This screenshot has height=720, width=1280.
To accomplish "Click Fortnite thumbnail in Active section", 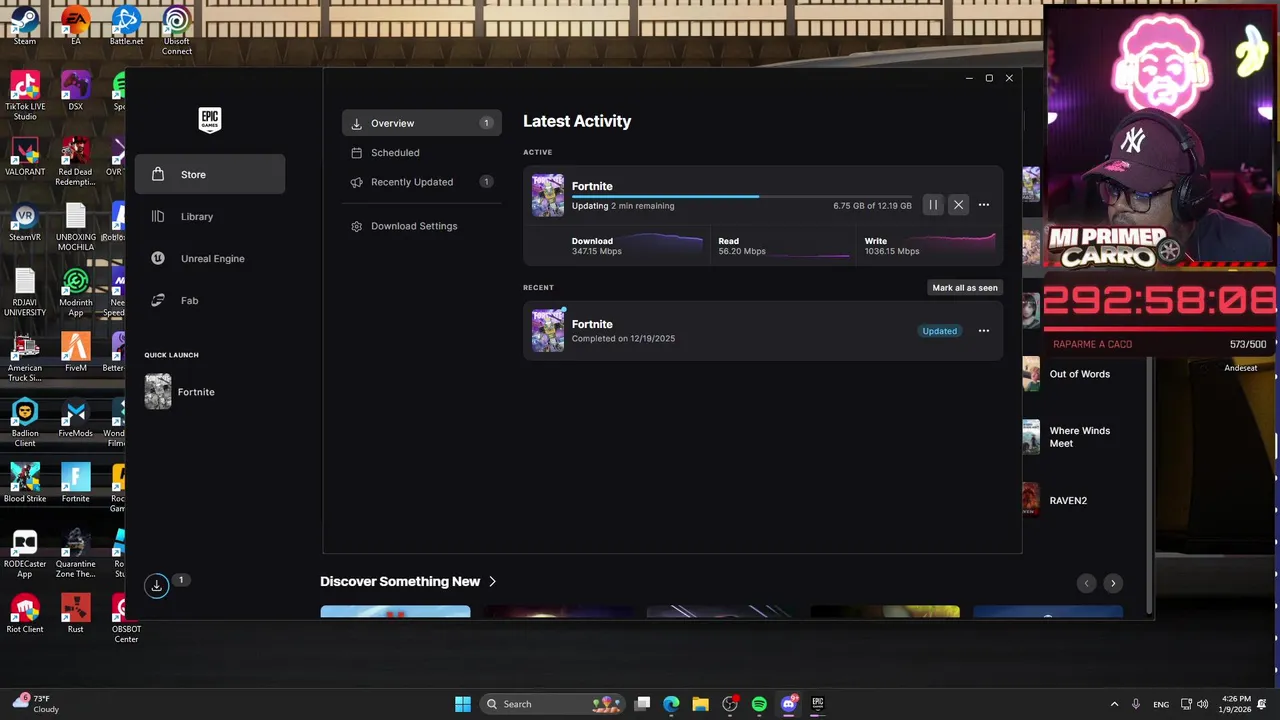I will (x=547, y=196).
